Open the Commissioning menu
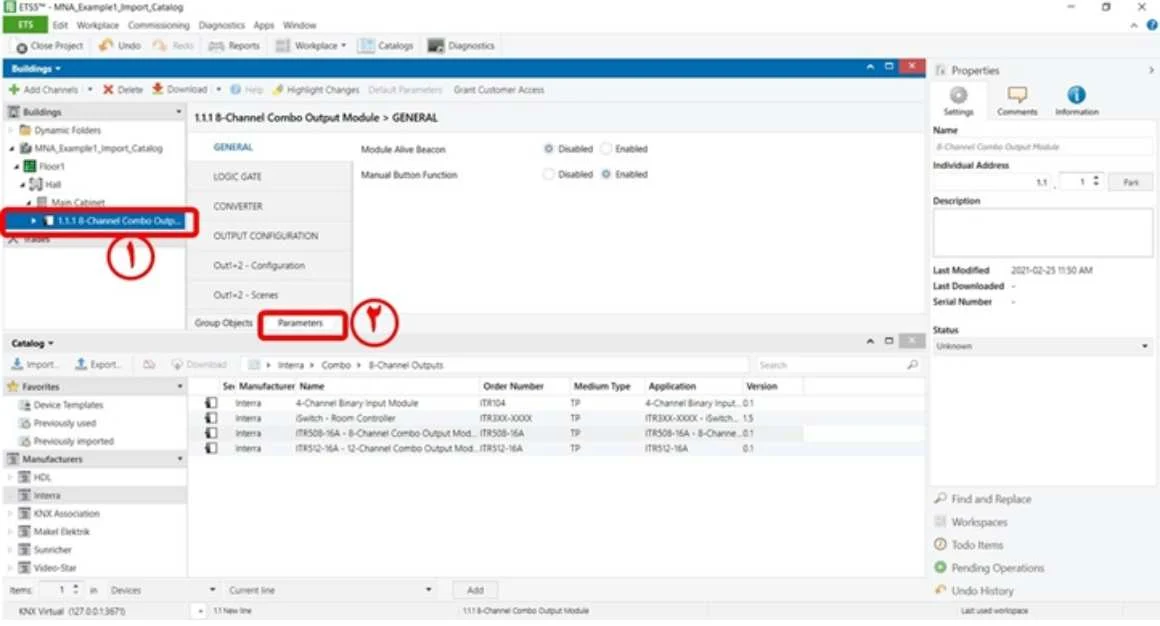 (x=158, y=25)
